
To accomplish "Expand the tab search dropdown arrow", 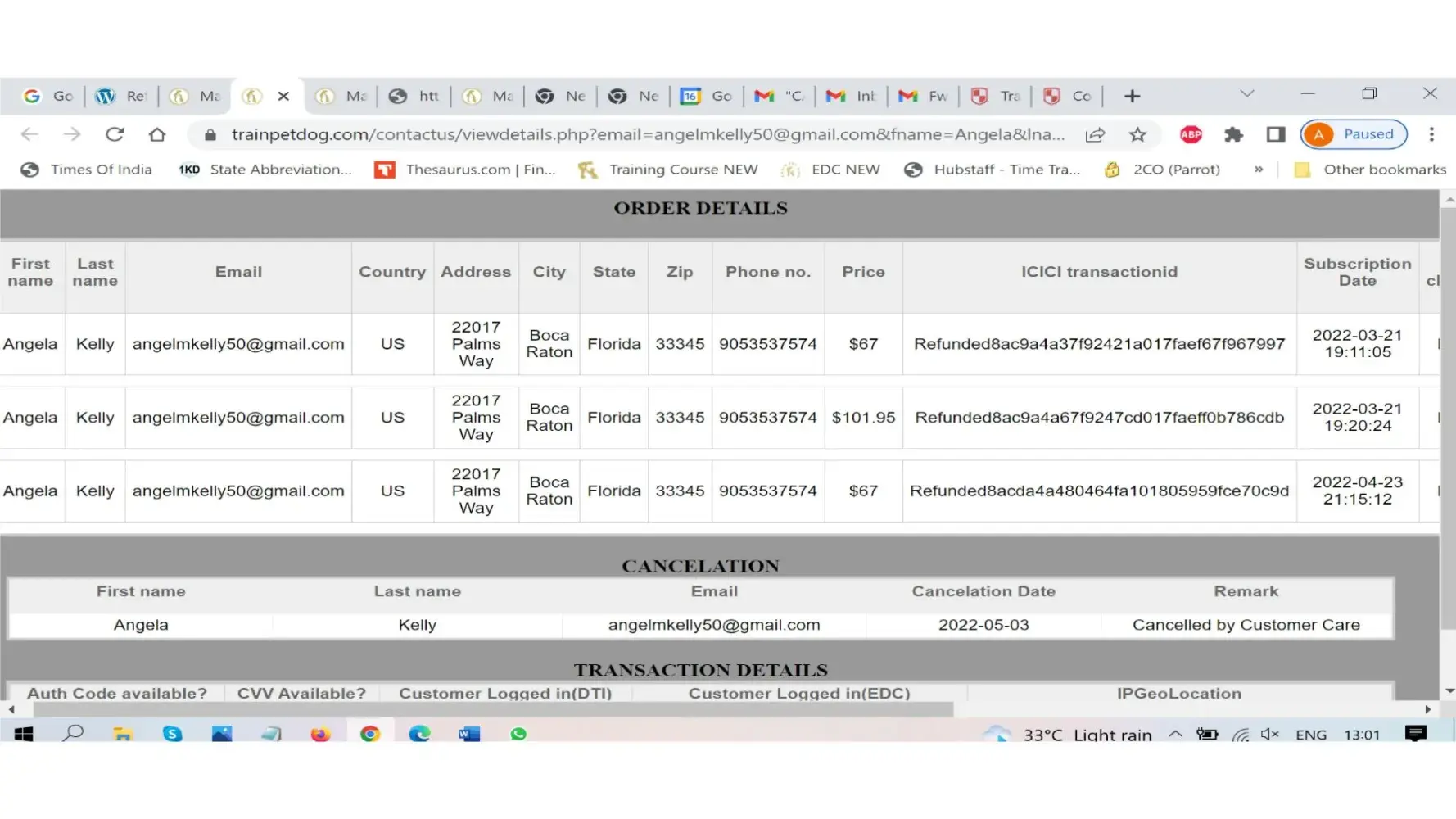I will [x=1246, y=94].
